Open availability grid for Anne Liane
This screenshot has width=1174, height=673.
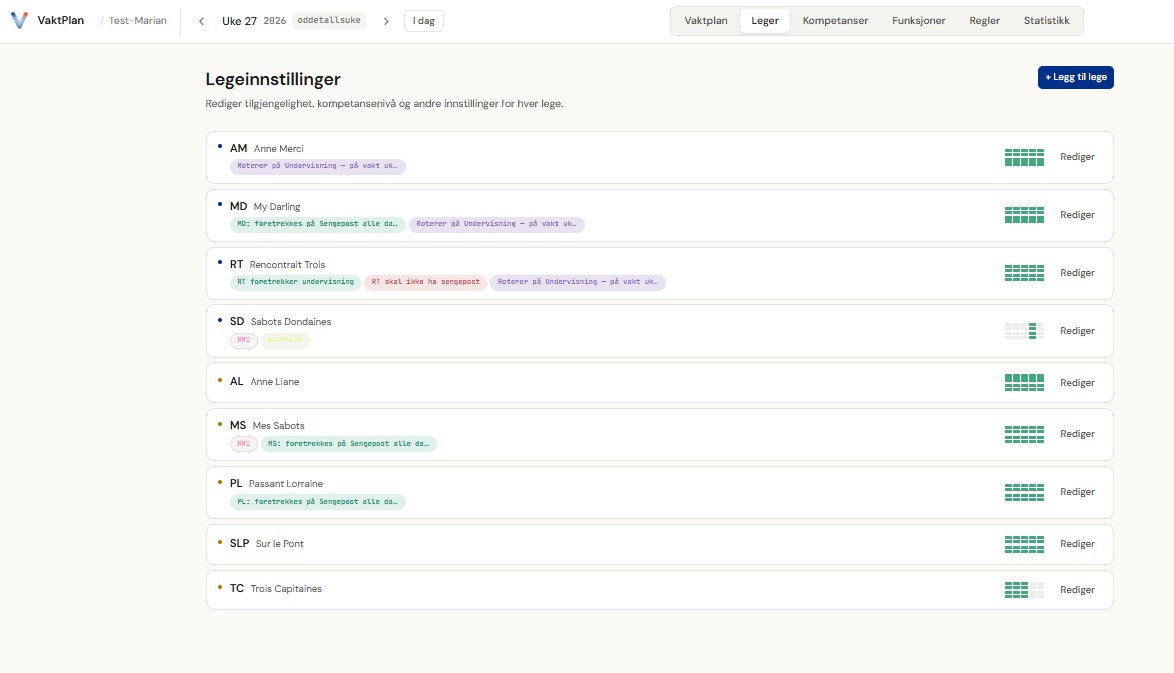tap(1024, 383)
